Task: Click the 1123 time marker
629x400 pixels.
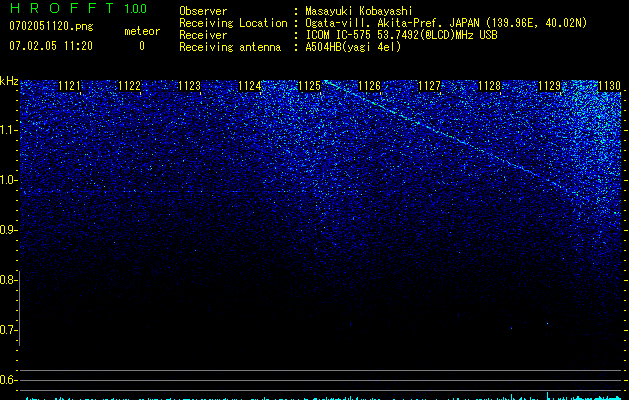Action: pos(189,86)
